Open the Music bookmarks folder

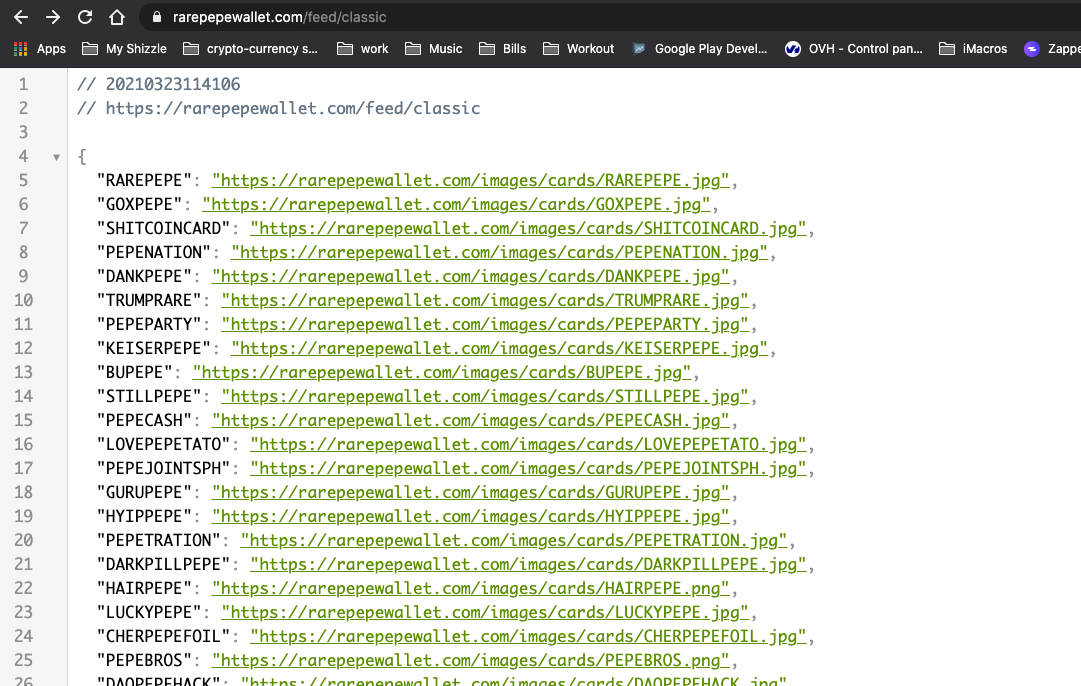(x=434, y=49)
